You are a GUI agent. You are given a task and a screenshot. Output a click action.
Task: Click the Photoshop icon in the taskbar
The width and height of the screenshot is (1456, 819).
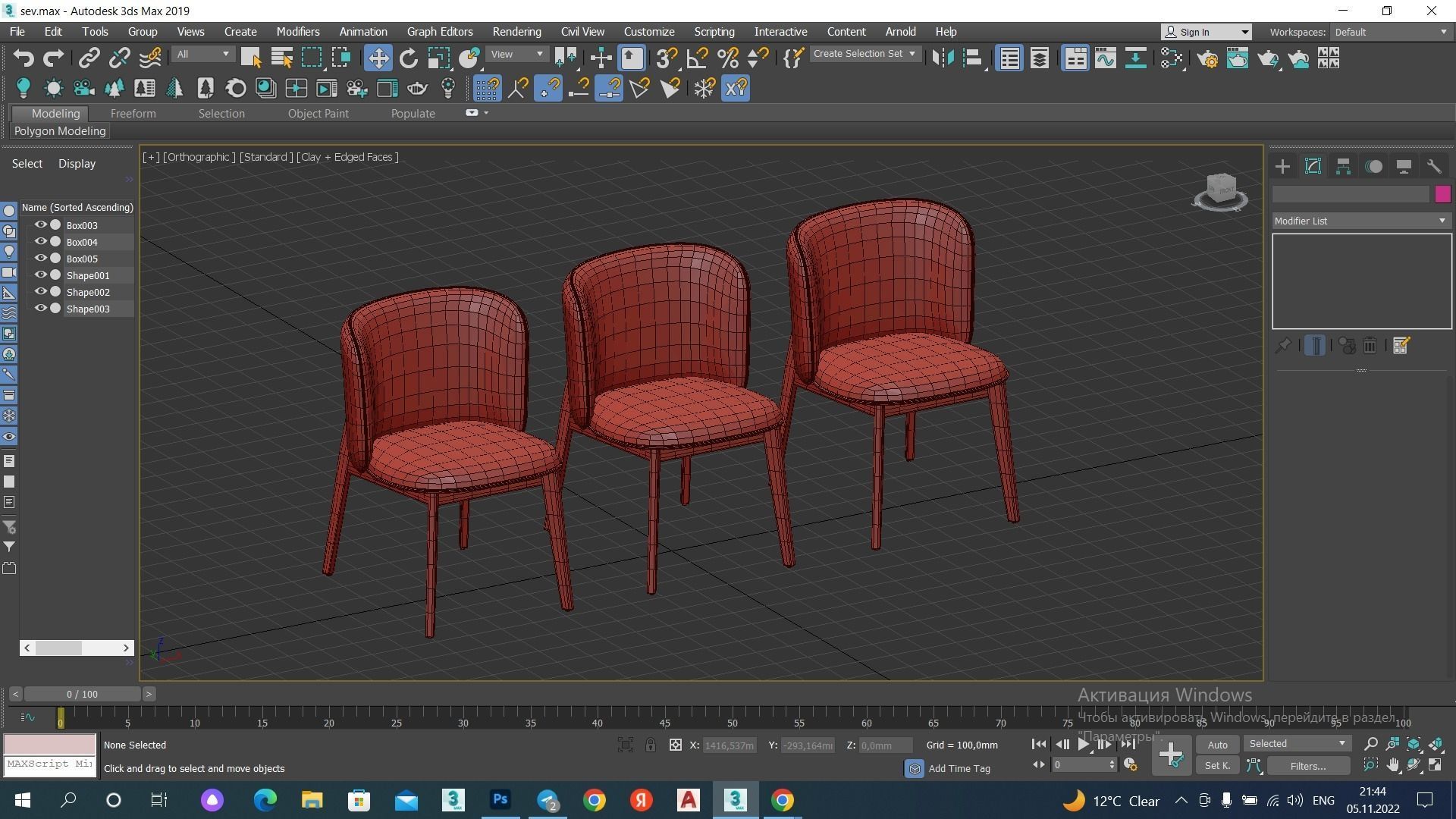[x=500, y=800]
